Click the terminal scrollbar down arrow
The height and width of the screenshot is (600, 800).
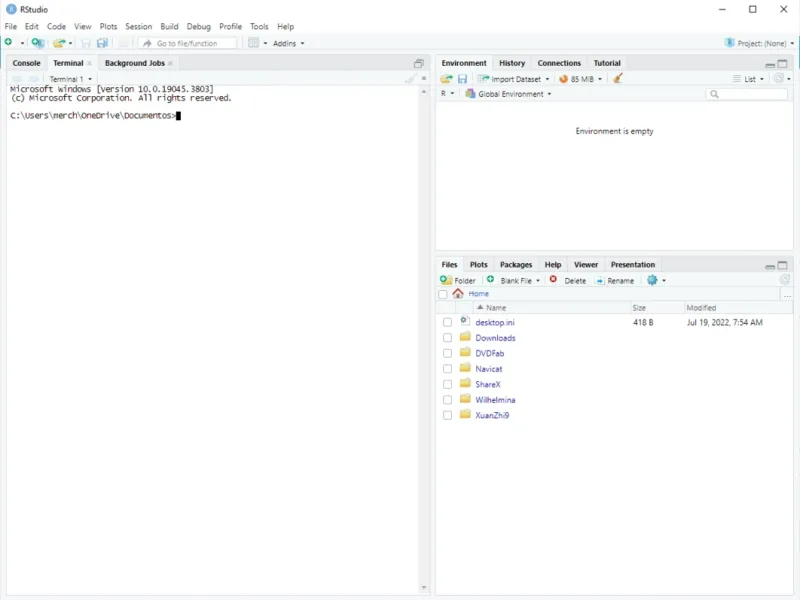tap(423, 588)
